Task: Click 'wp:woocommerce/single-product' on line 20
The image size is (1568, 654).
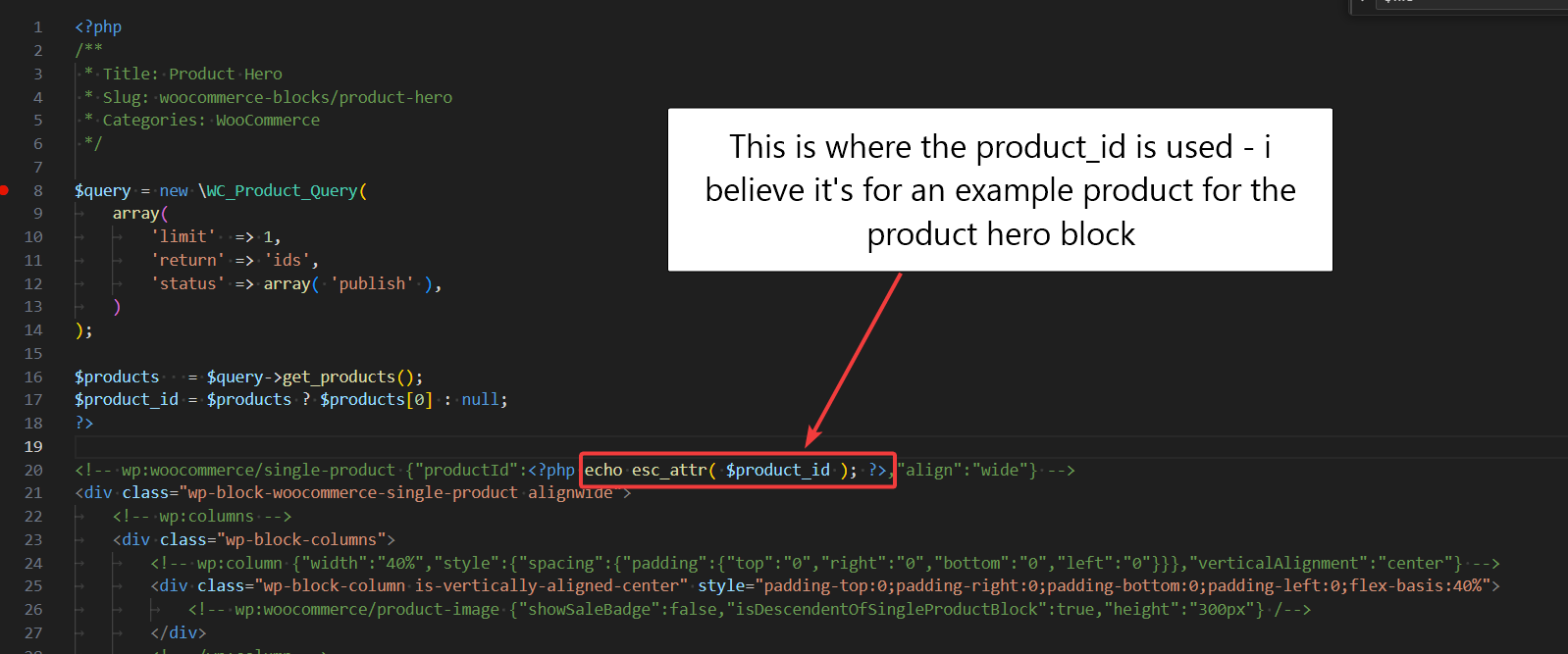Action: pyautogui.click(x=258, y=471)
